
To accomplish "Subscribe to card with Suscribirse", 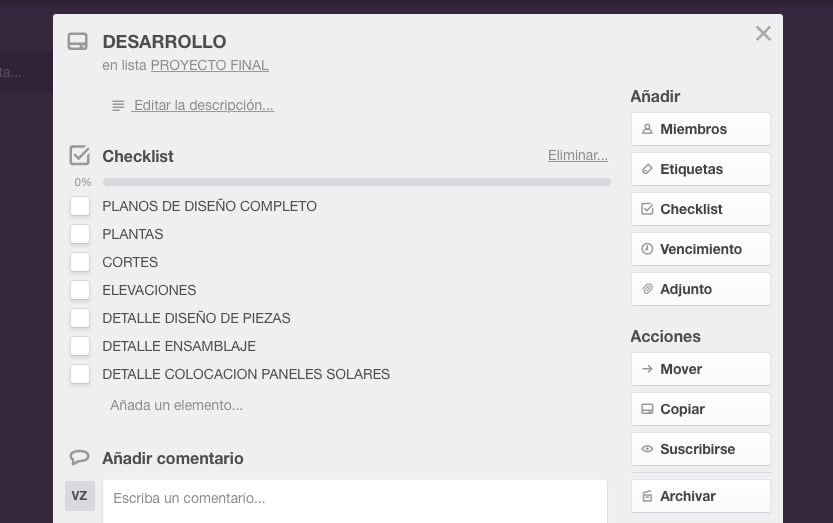I will point(700,449).
